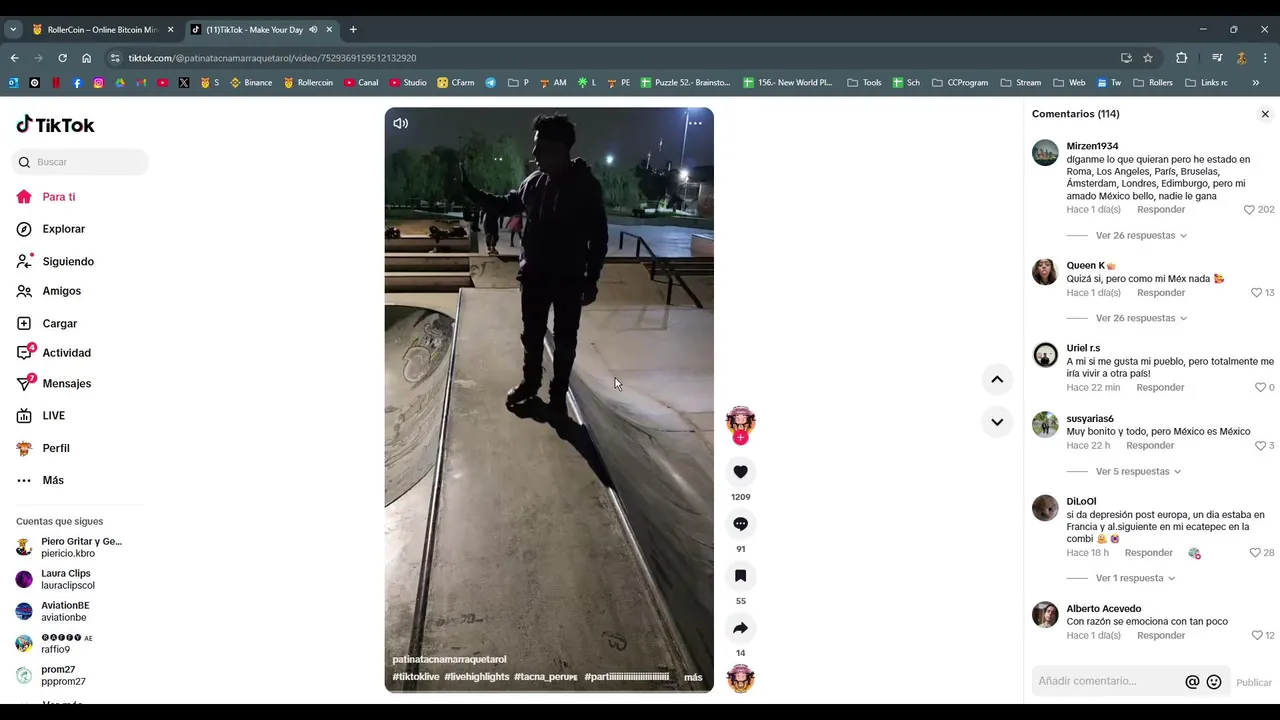This screenshot has height=720, width=1280.
Task: Open the creator's avatar beside the video
Action: (x=740, y=420)
